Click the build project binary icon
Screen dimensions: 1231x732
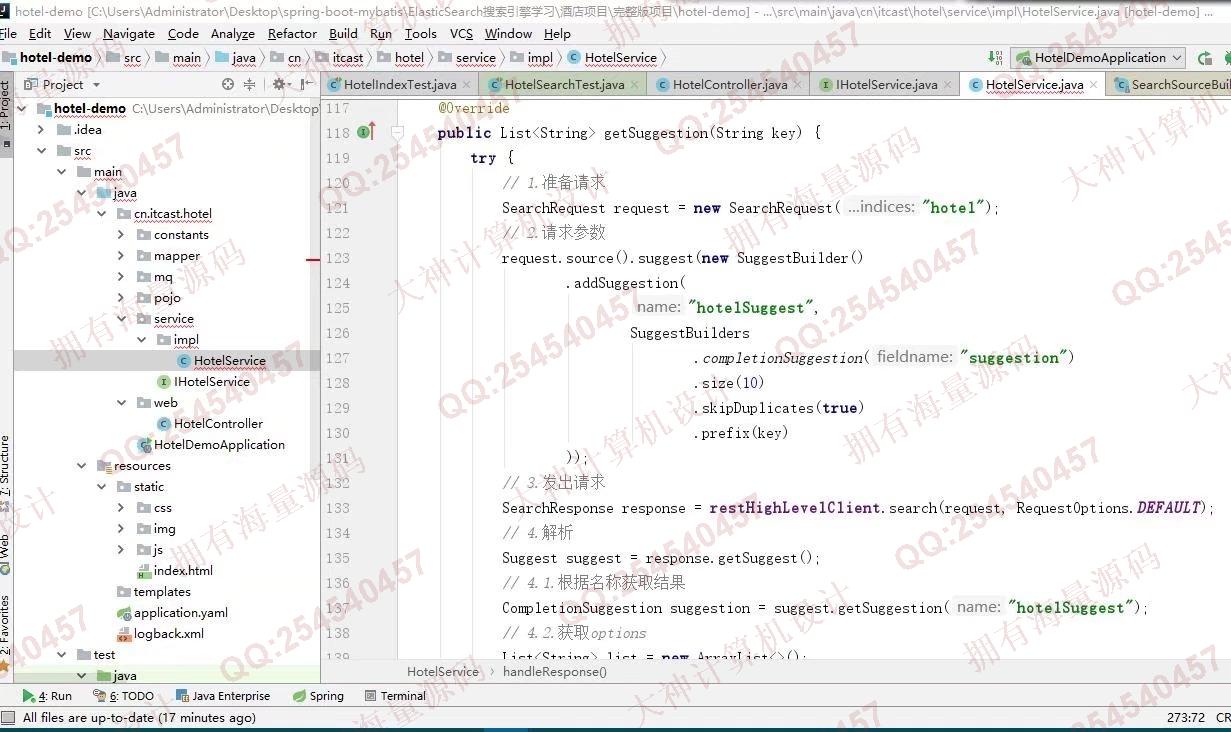(x=995, y=58)
